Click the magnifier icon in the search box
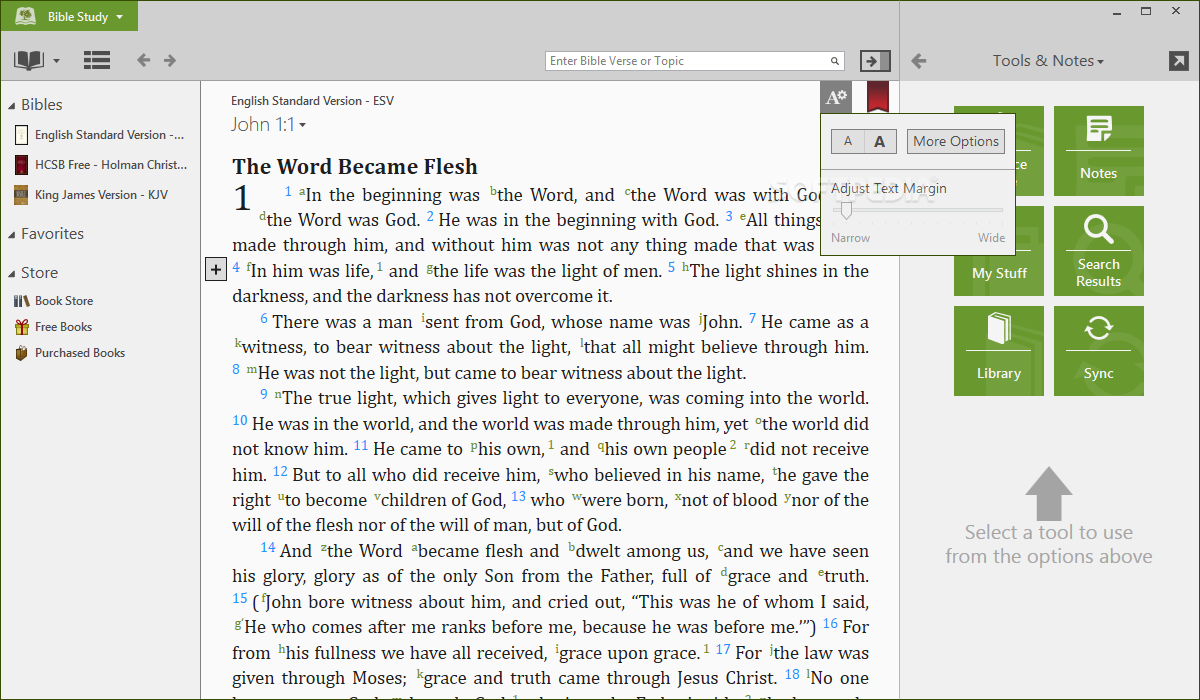Image resolution: width=1200 pixels, height=700 pixels. click(x=835, y=61)
